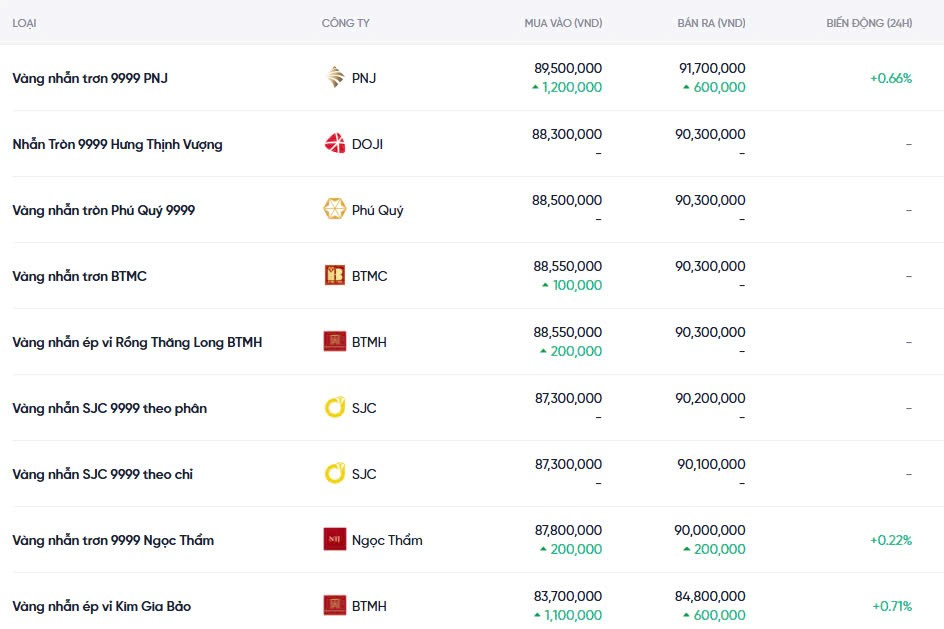Click the +0.66% change value for PNJ
The height and width of the screenshot is (629, 944).
[x=890, y=78]
